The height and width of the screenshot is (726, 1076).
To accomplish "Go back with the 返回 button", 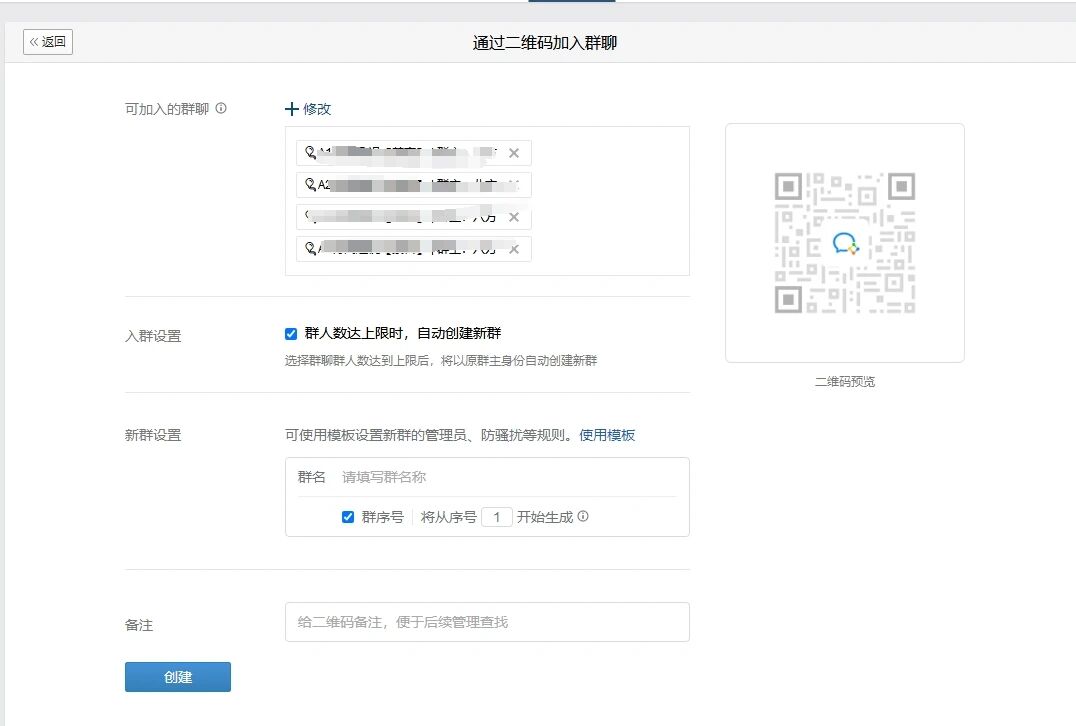I will pos(47,42).
